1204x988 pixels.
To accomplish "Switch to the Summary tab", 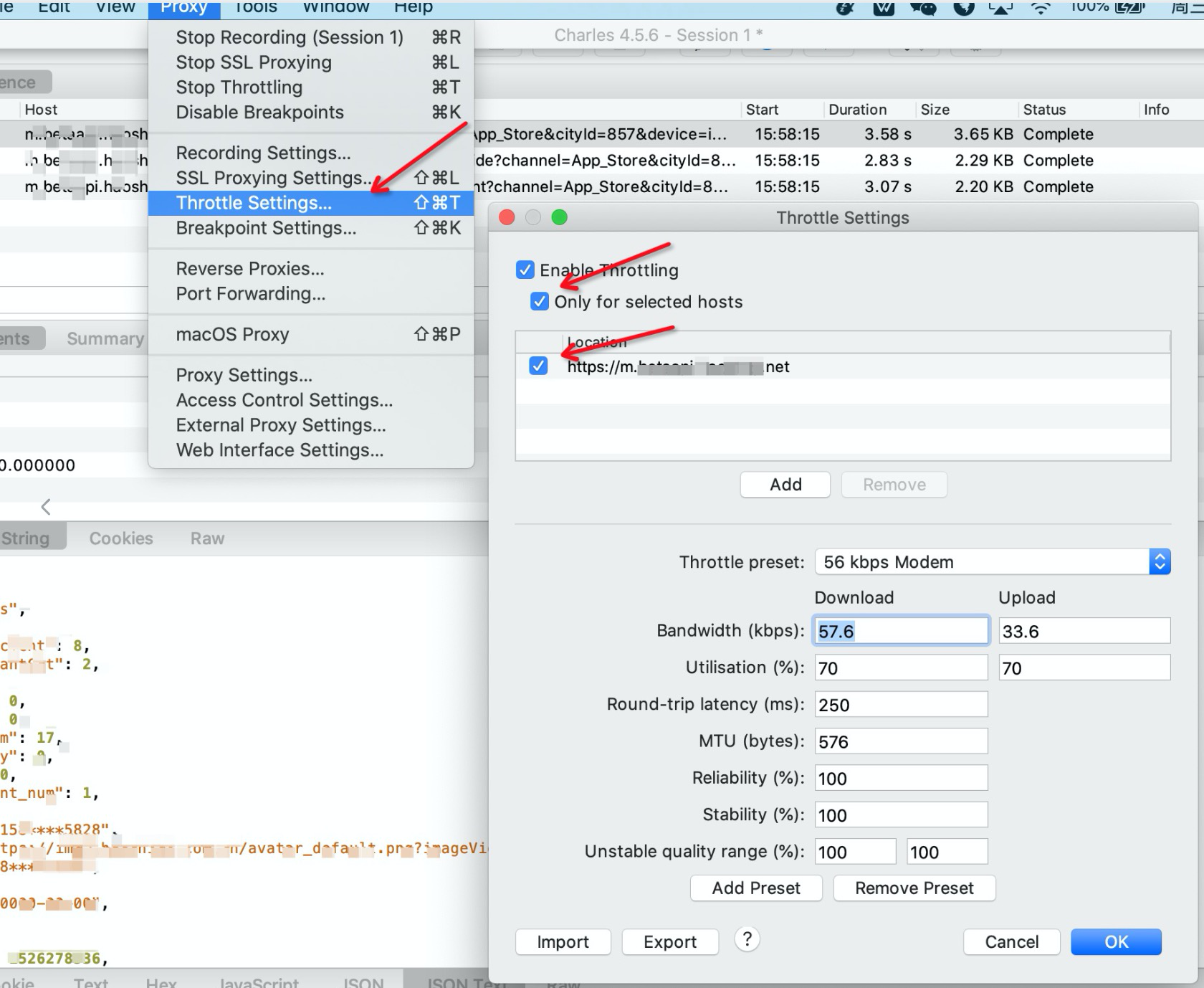I will tap(105, 338).
